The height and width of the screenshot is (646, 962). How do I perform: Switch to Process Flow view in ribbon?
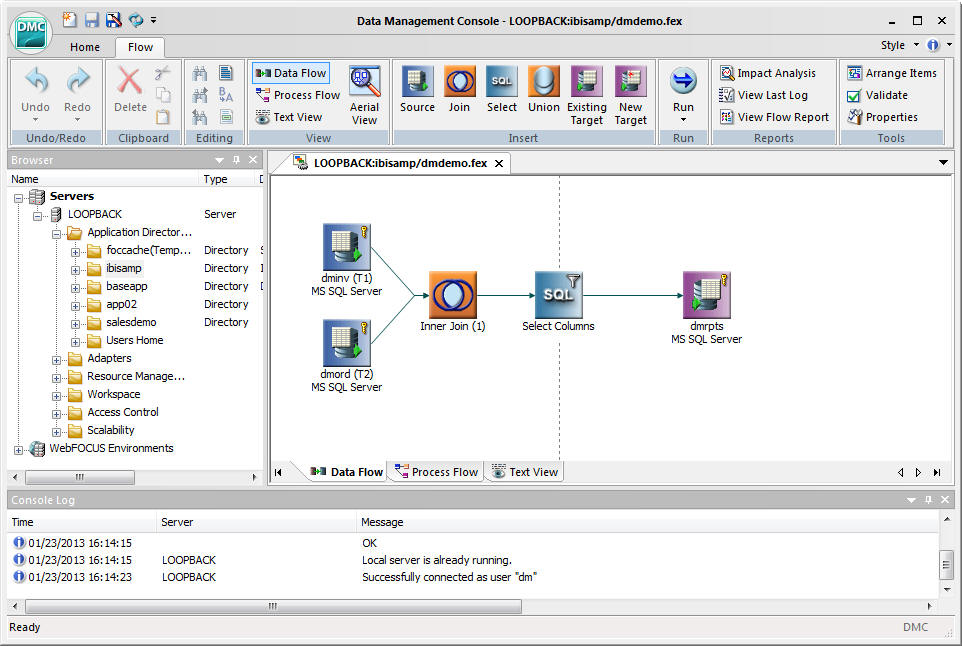coord(298,95)
